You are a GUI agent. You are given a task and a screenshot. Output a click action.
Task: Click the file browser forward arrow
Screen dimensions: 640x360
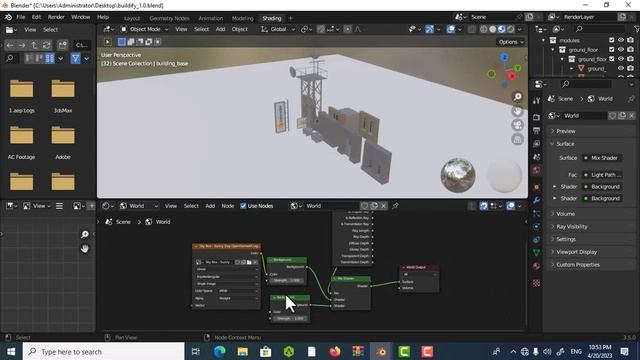(x=22, y=45)
